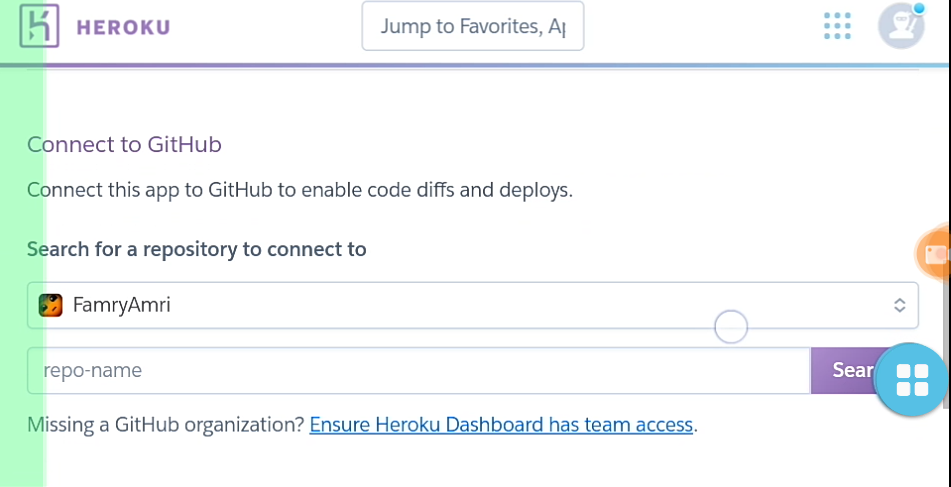This screenshot has height=487, width=951.
Task: Click the Missing a GitHub organization text
Action: pyautogui.click(x=166, y=424)
